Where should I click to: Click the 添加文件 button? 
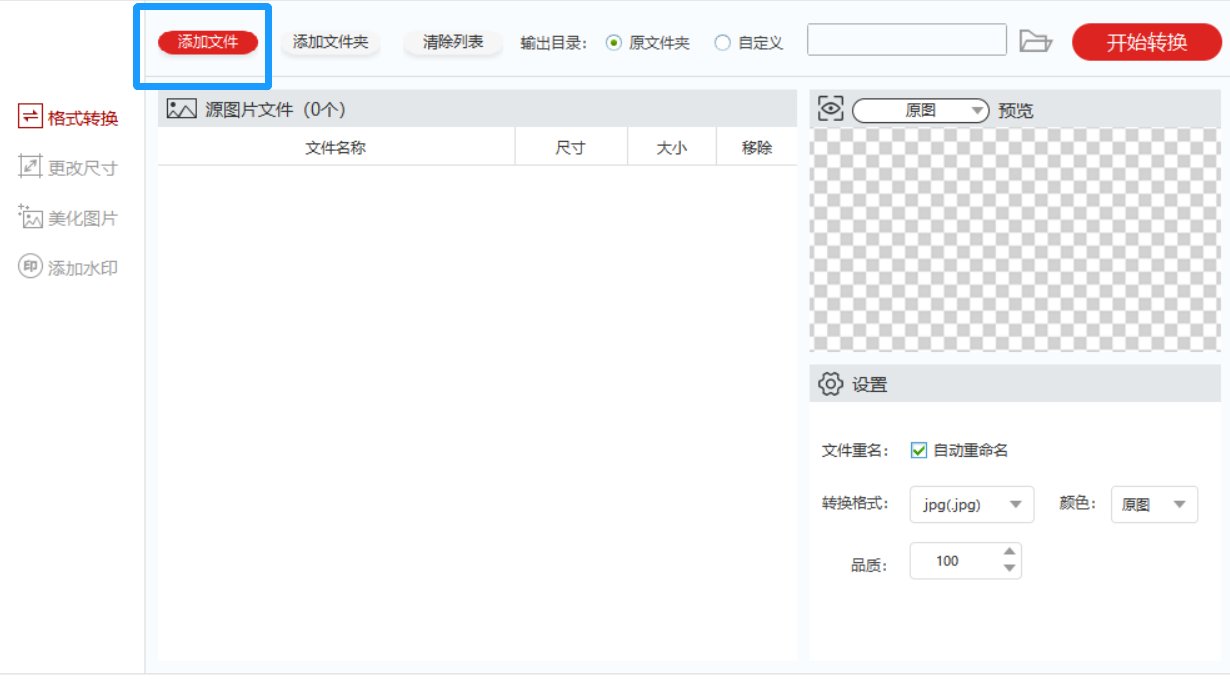[x=208, y=42]
